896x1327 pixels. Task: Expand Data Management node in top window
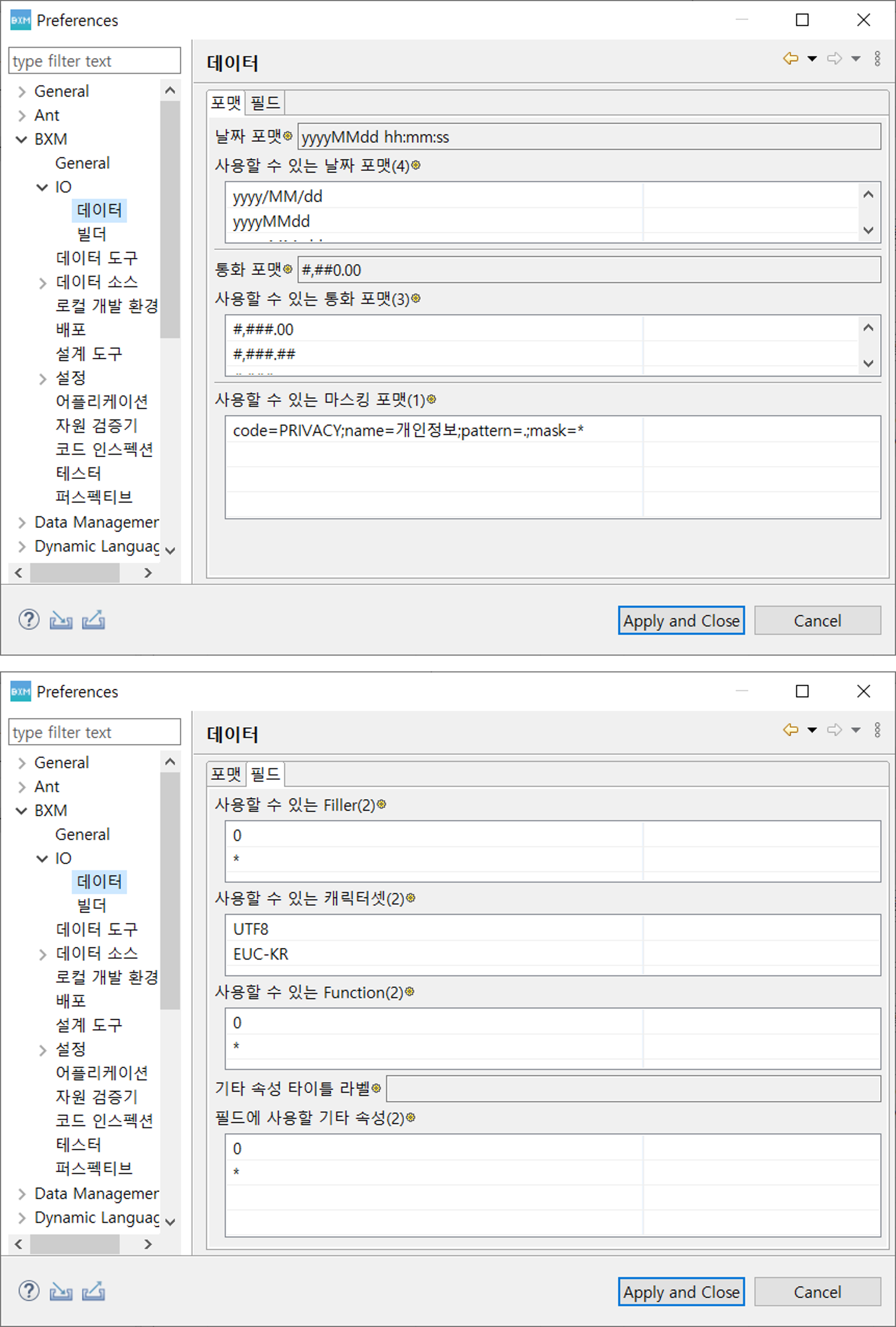(22, 522)
